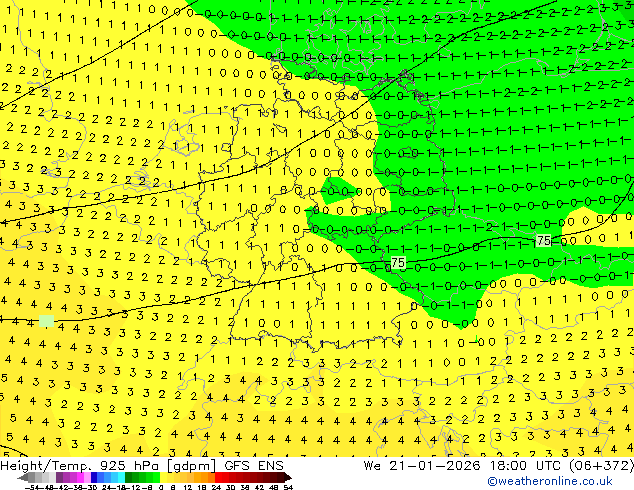
Task: Click the We 21-01-2026 date text
Action: coord(422,466)
